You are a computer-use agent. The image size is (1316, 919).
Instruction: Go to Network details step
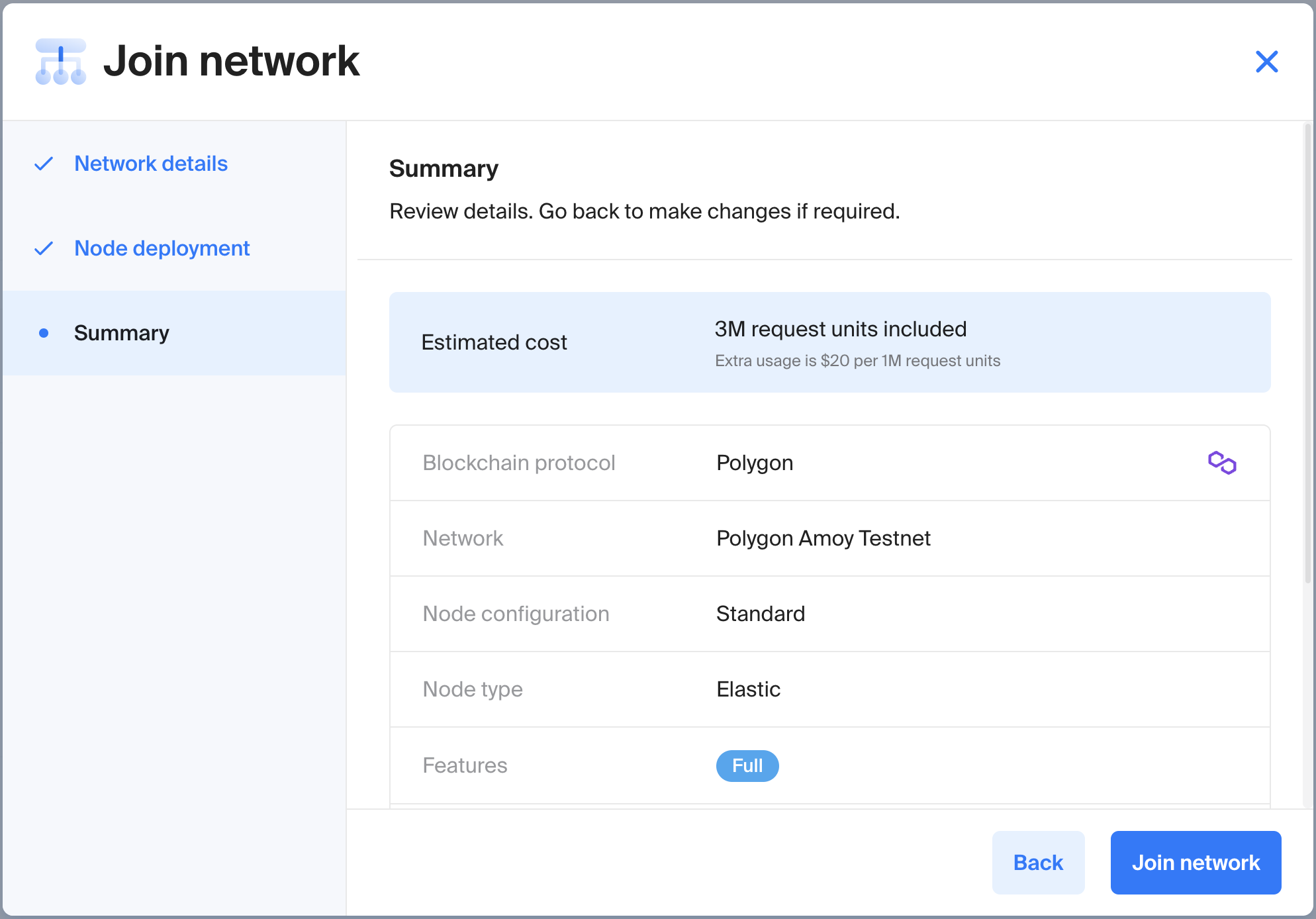tap(150, 164)
